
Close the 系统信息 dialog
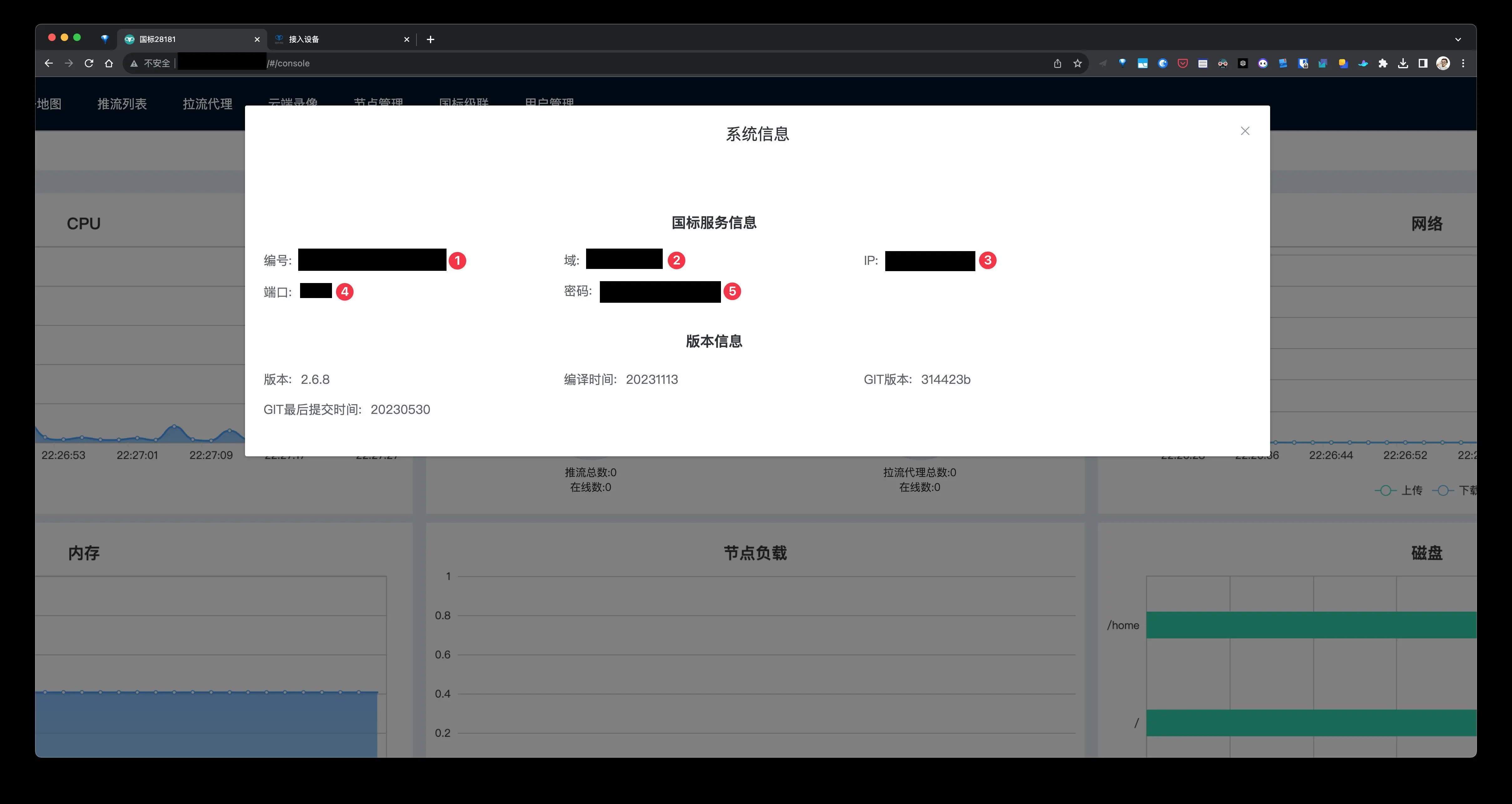[1244, 131]
